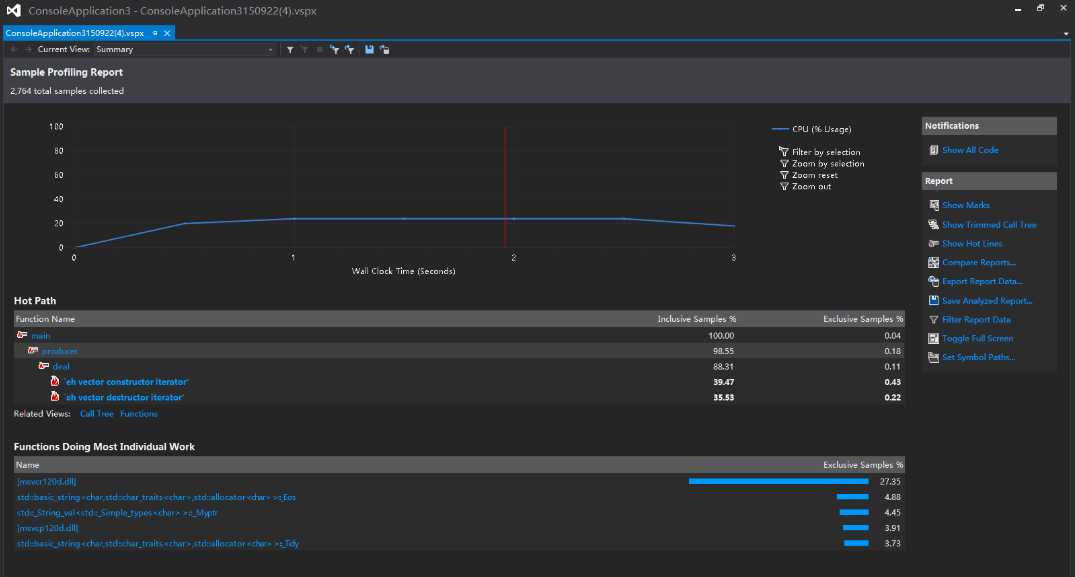Open the _String_val _Myptr function link
The width and height of the screenshot is (1075, 577).
point(117,513)
